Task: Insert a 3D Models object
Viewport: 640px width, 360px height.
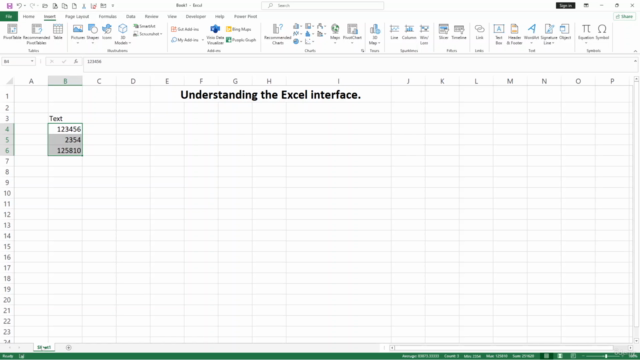Action: [x=122, y=34]
